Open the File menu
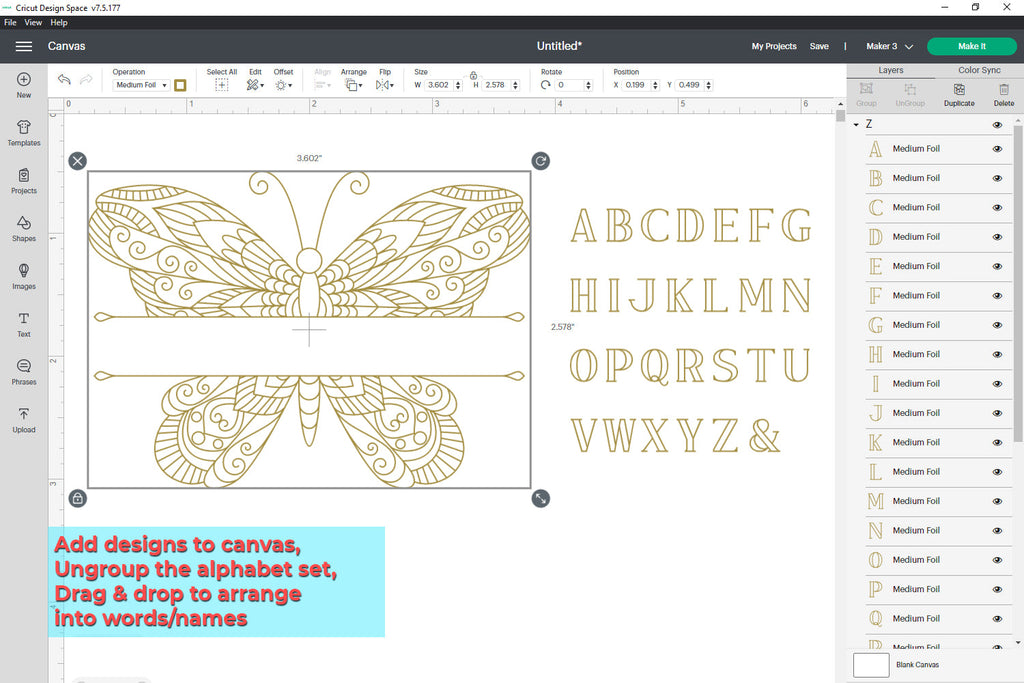 click(x=10, y=22)
